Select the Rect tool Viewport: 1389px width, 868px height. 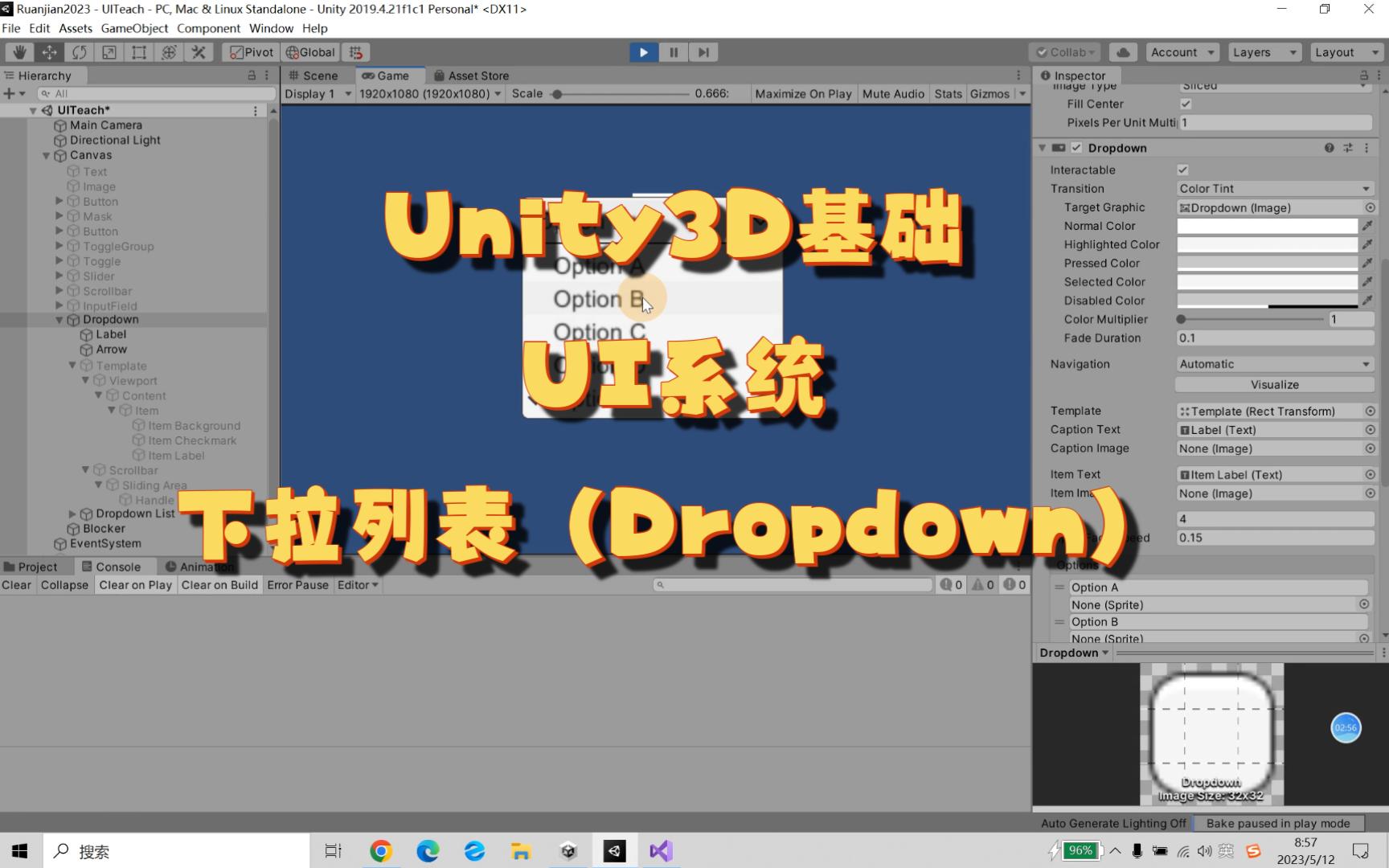pos(138,52)
